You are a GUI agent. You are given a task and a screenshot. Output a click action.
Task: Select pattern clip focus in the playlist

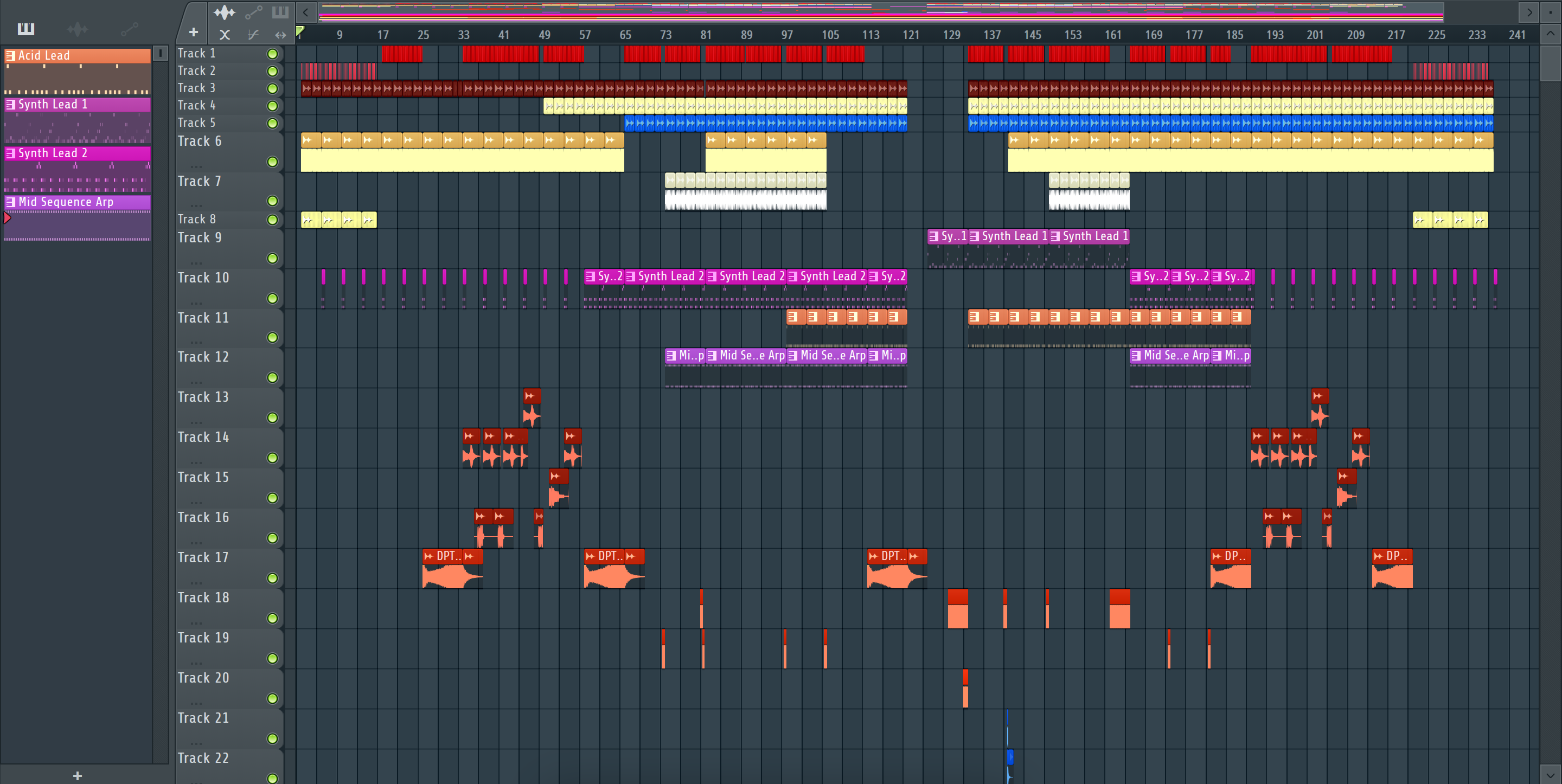(280, 12)
